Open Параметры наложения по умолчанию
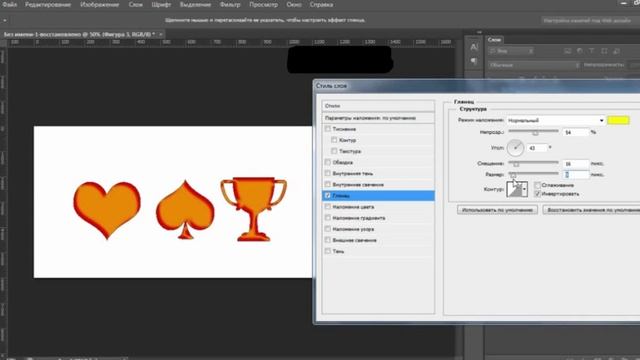 point(378,118)
